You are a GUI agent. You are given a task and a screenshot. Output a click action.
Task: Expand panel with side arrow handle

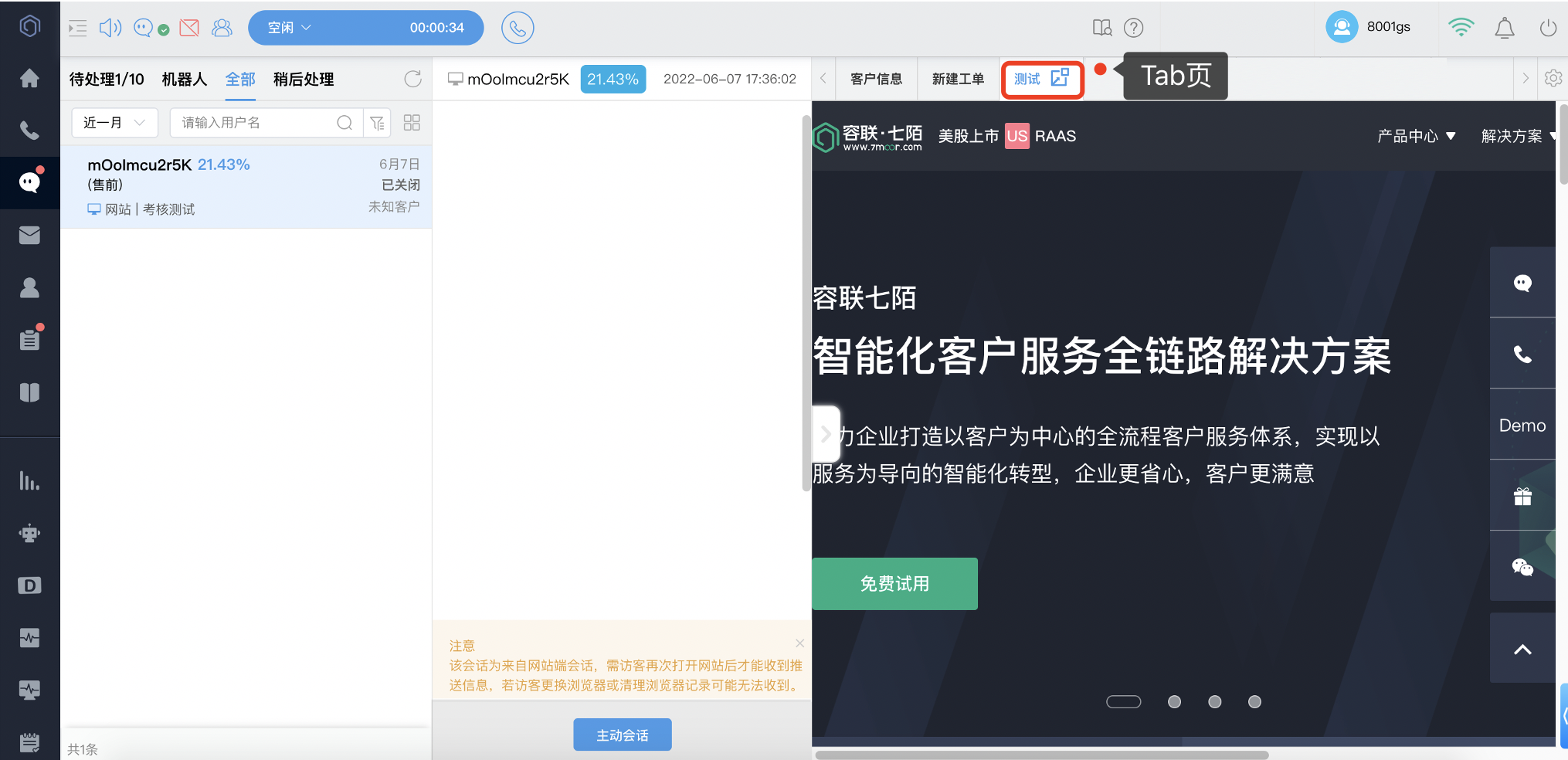[826, 434]
